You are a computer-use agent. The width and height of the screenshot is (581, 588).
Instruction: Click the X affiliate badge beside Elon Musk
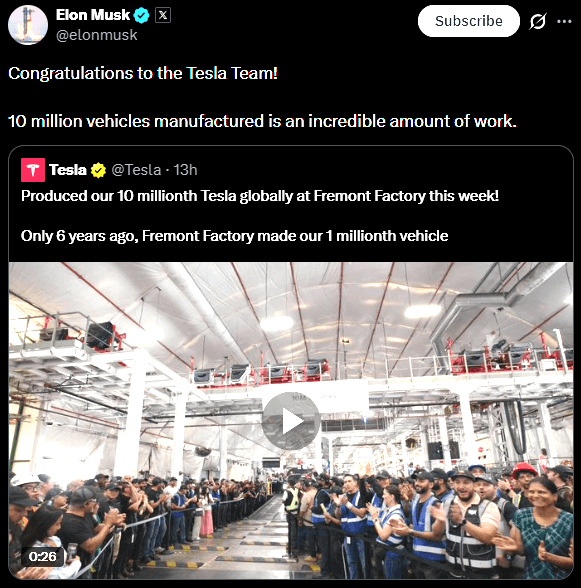tap(163, 15)
